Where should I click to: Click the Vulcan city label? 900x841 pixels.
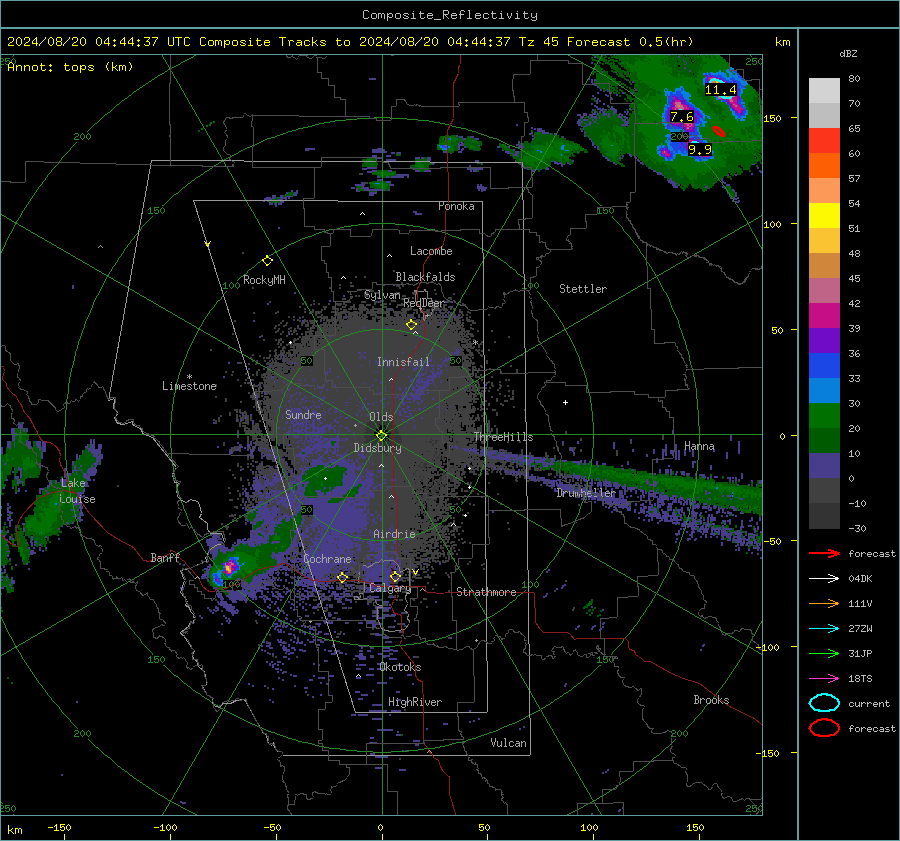[509, 743]
